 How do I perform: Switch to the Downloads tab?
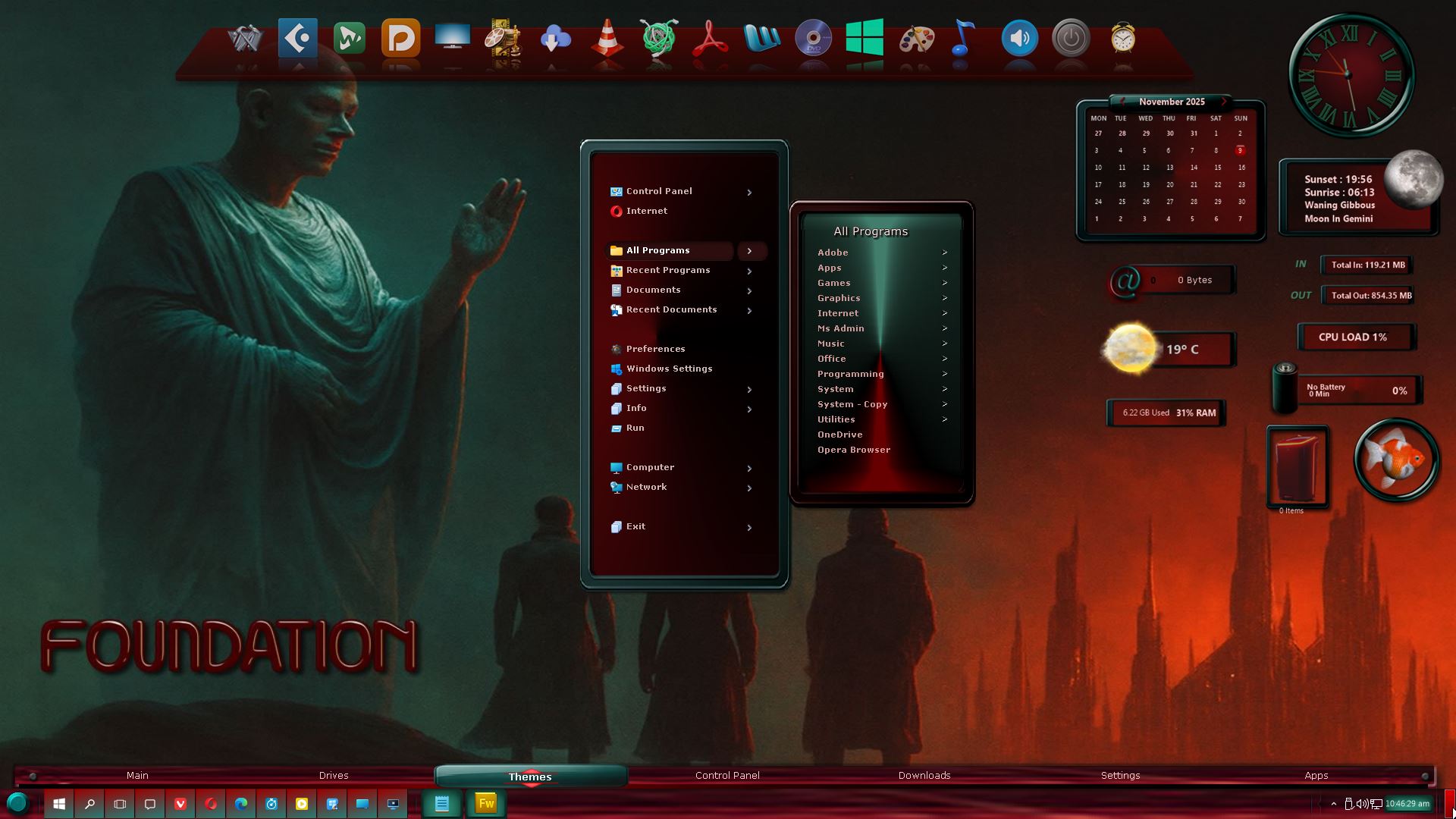[924, 775]
